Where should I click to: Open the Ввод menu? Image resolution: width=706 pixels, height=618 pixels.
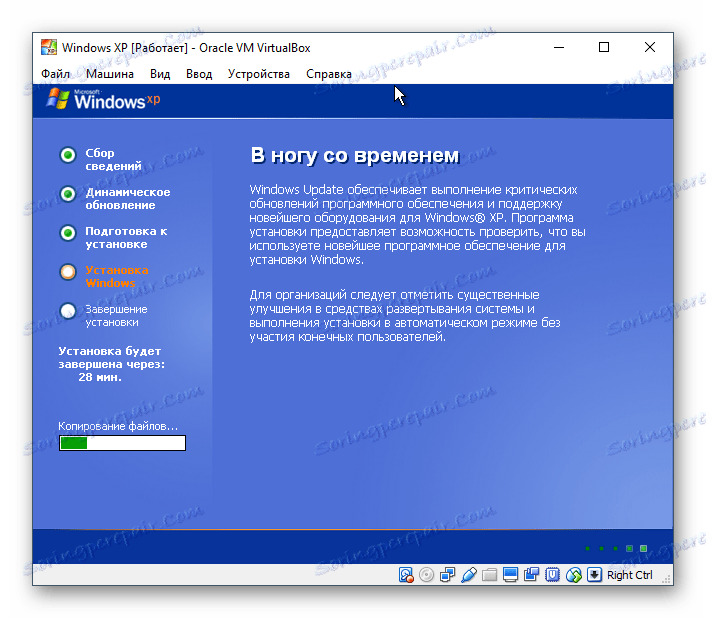[x=199, y=74]
